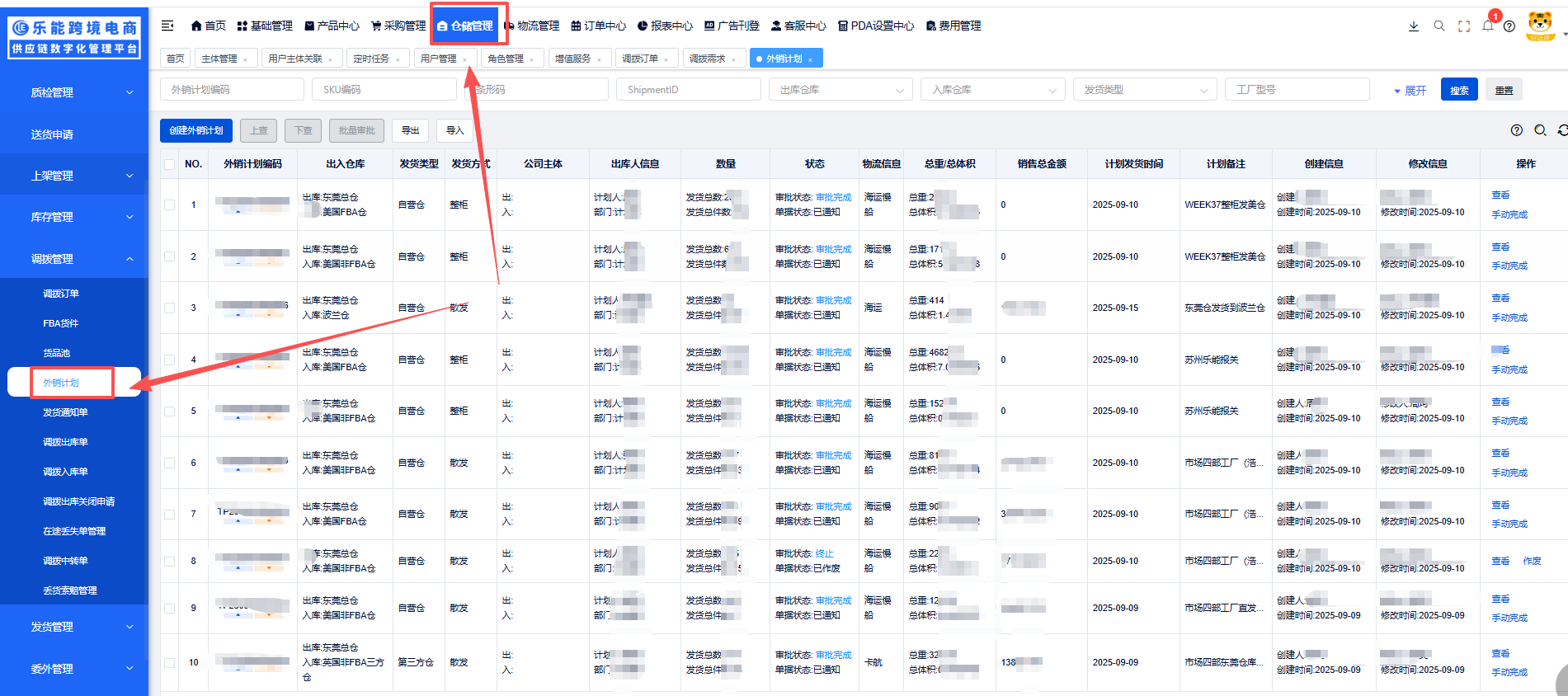Open the 订单中心 menu
This screenshot has width=1568, height=696.
click(x=599, y=26)
